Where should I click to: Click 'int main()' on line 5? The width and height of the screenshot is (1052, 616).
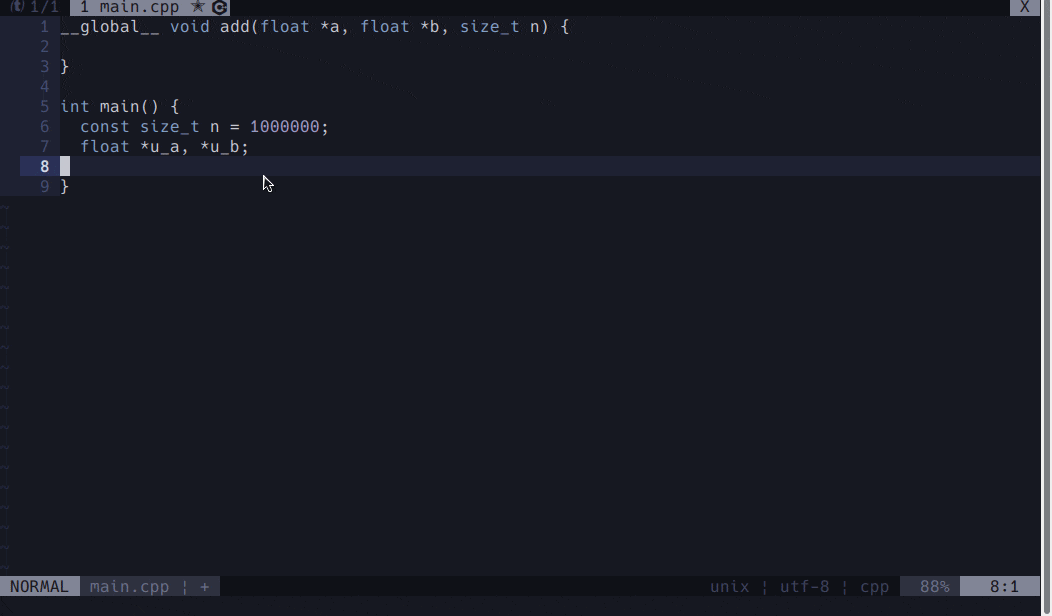[x=110, y=107]
